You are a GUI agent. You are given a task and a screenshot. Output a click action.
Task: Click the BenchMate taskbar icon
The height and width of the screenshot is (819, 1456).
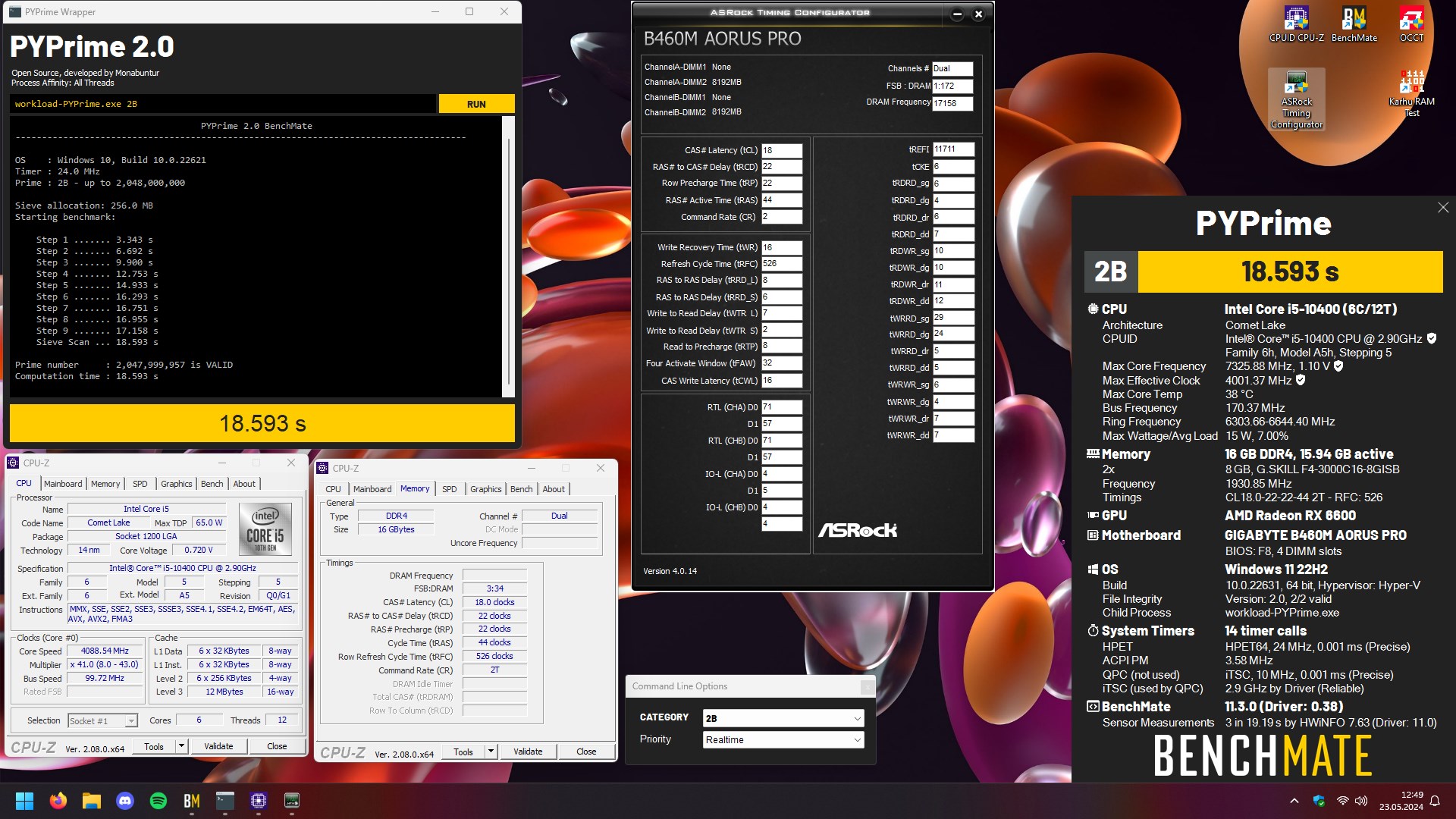tap(192, 801)
